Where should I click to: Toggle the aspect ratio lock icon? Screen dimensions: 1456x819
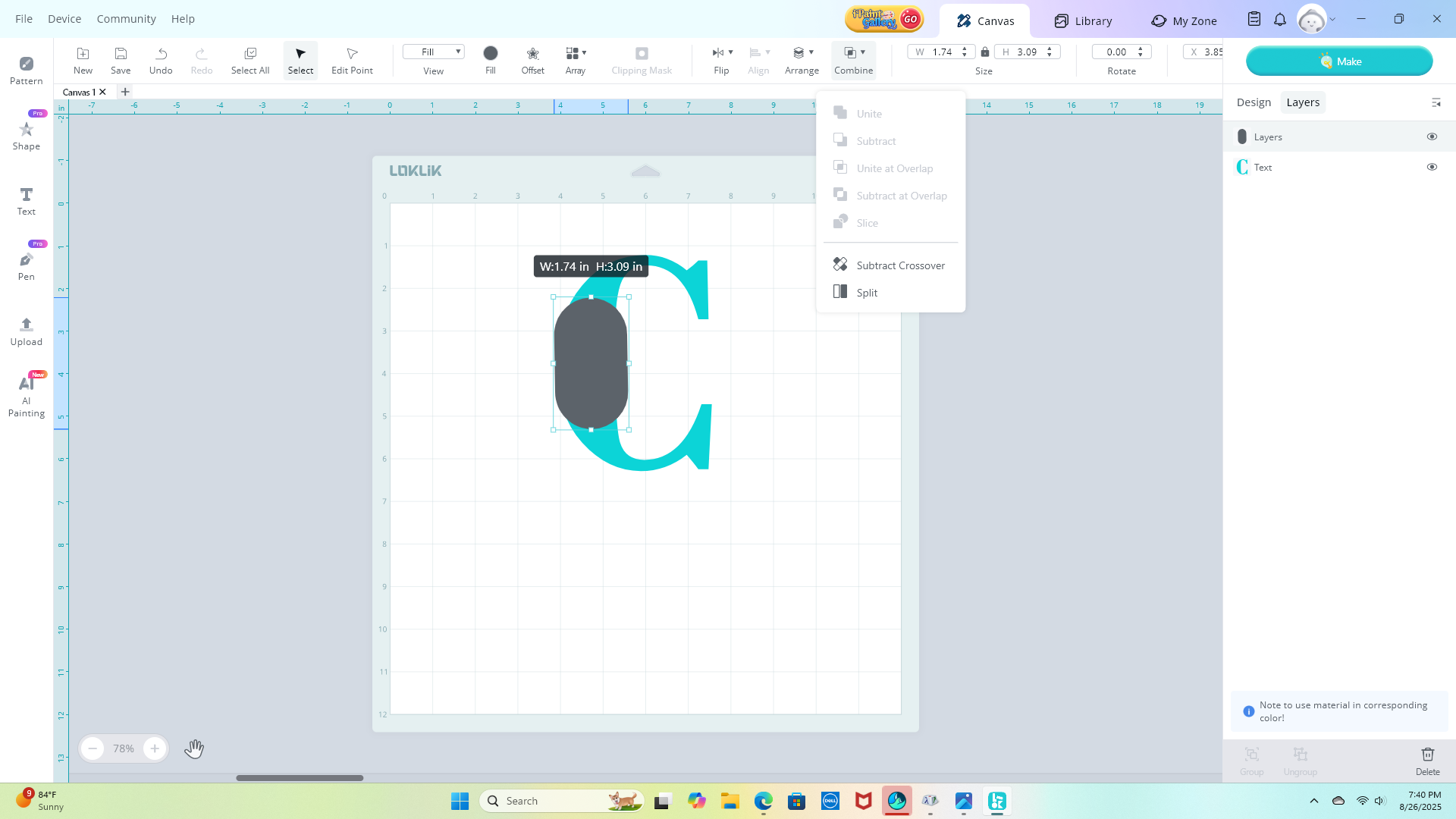984,52
